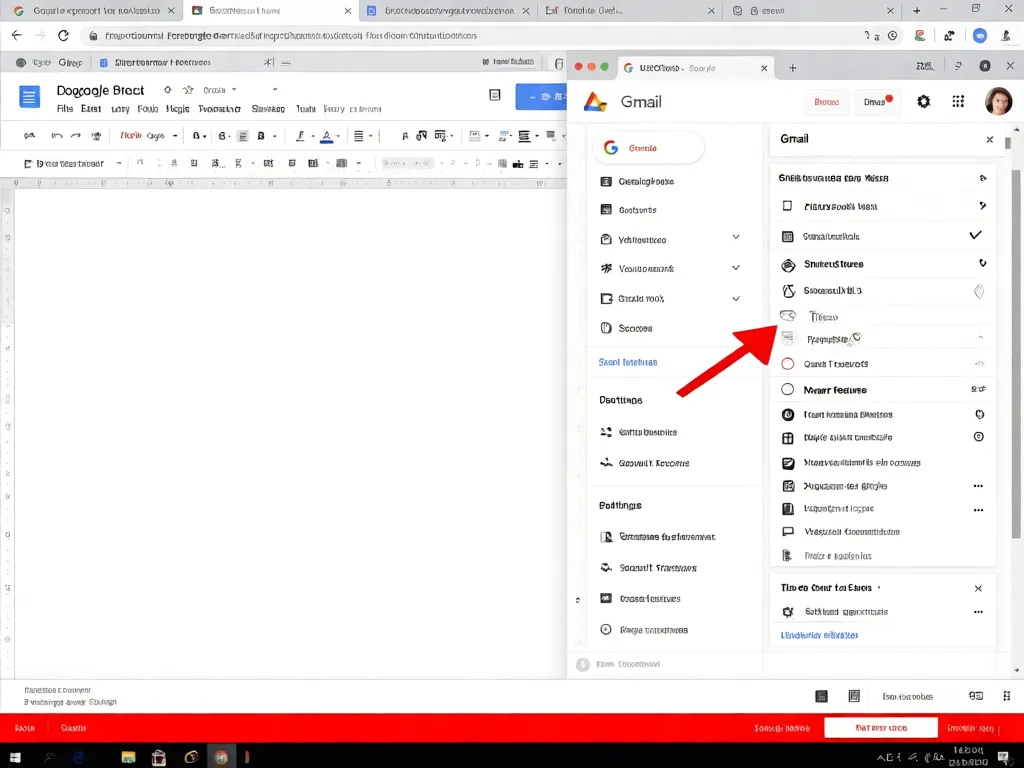The height and width of the screenshot is (768, 1024).
Task: Close the Timeo Cour toa Eaios card
Action: click(978, 588)
